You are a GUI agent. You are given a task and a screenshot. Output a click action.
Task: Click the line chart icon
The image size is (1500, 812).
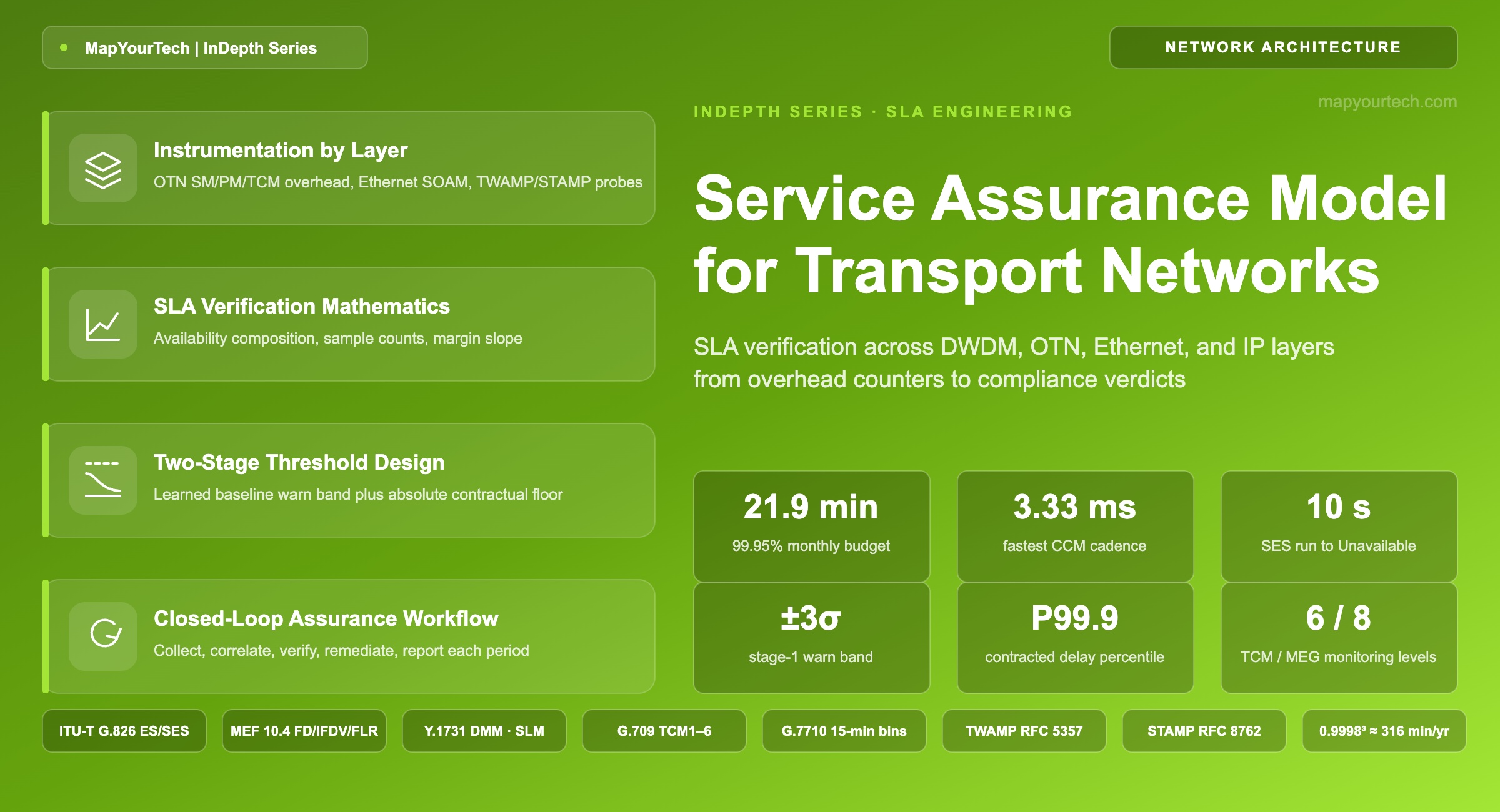pyautogui.click(x=103, y=324)
